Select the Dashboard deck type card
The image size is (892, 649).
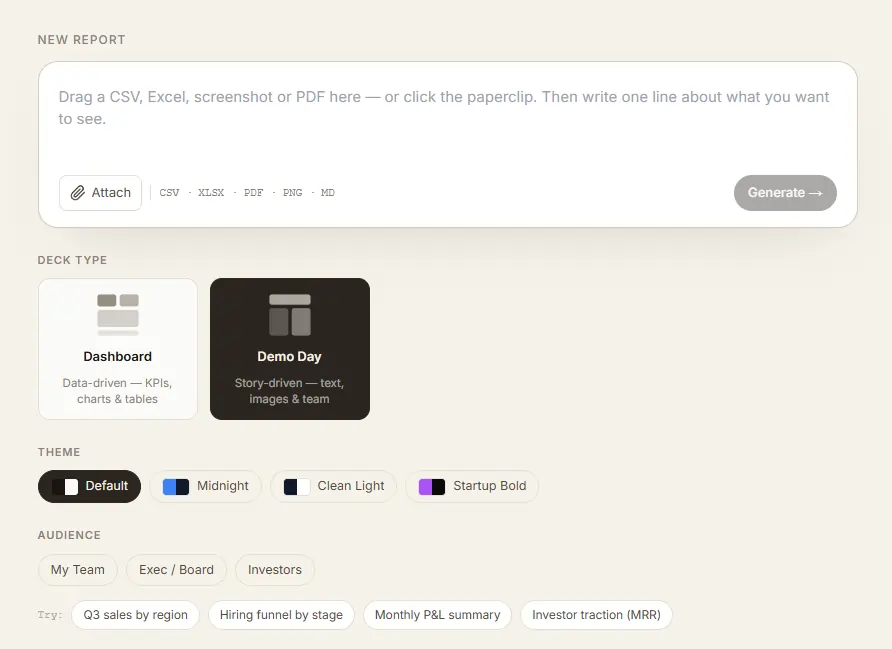(x=118, y=349)
